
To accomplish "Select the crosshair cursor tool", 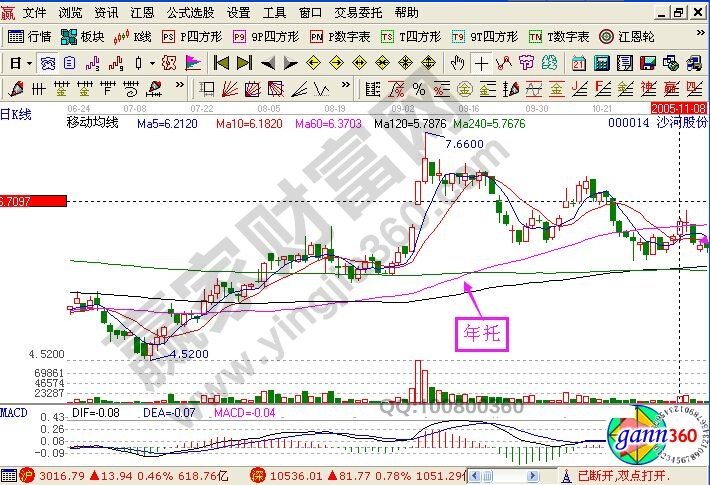I will click(x=482, y=62).
